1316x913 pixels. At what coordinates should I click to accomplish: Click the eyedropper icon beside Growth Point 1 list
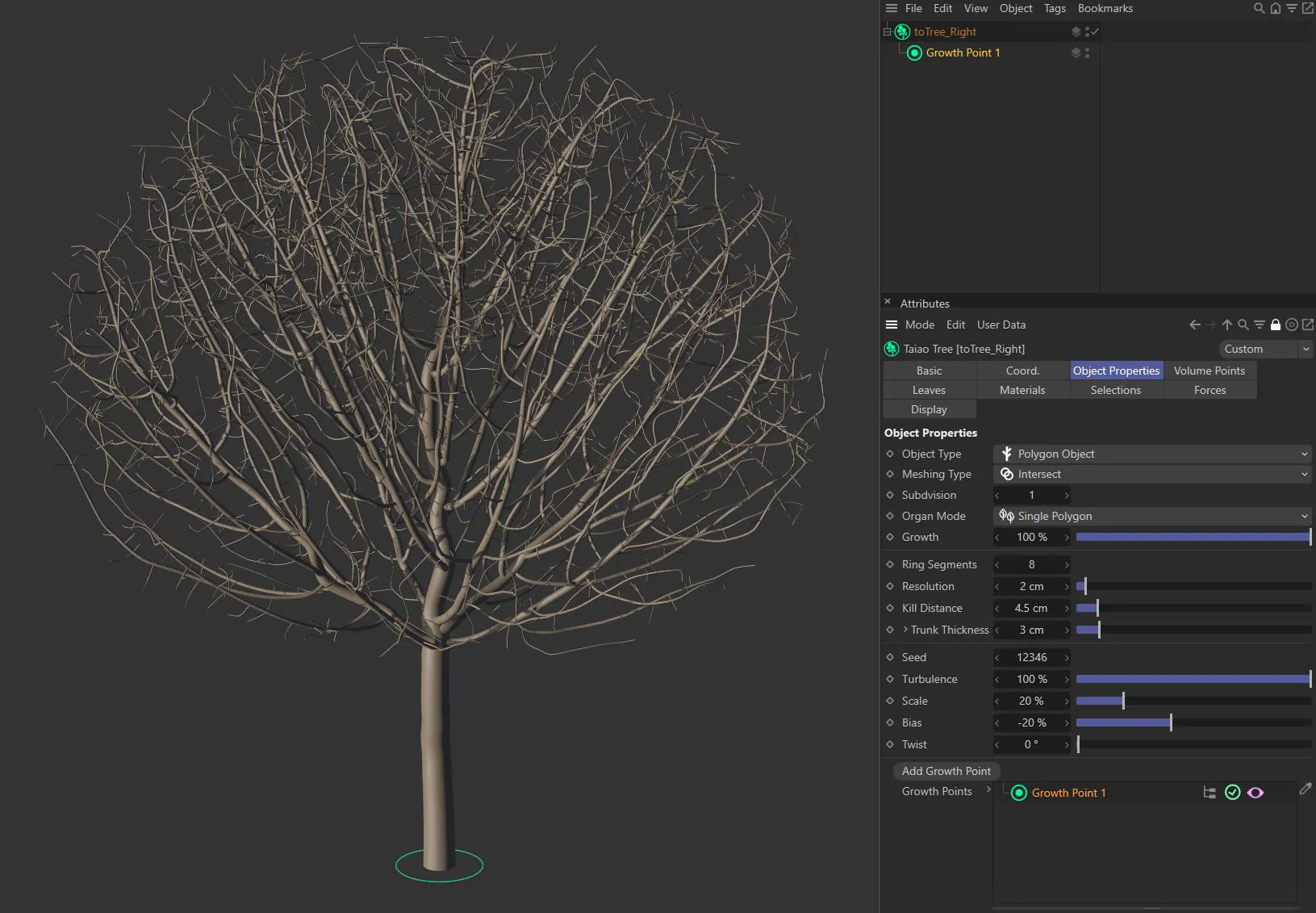tap(1306, 789)
